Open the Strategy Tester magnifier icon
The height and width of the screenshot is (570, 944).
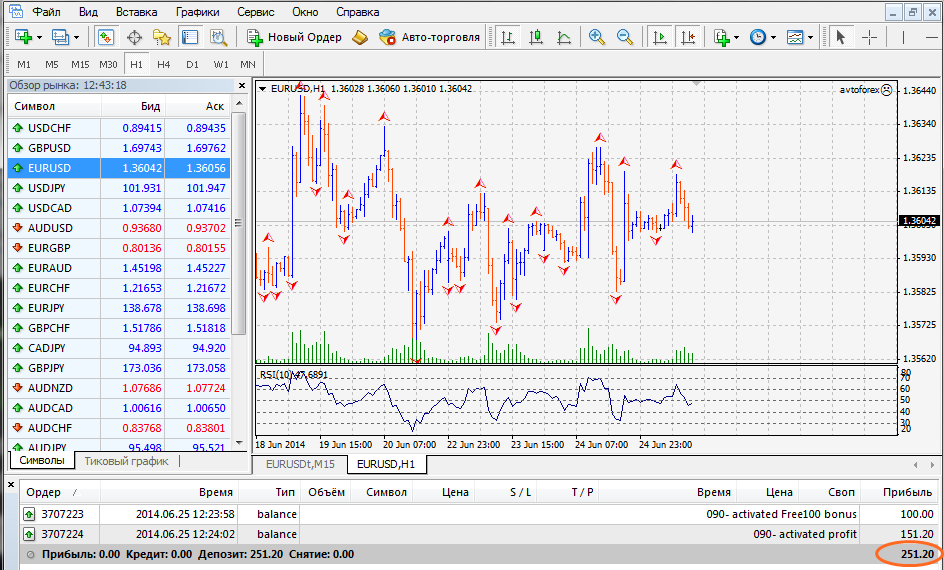[x=218, y=37]
